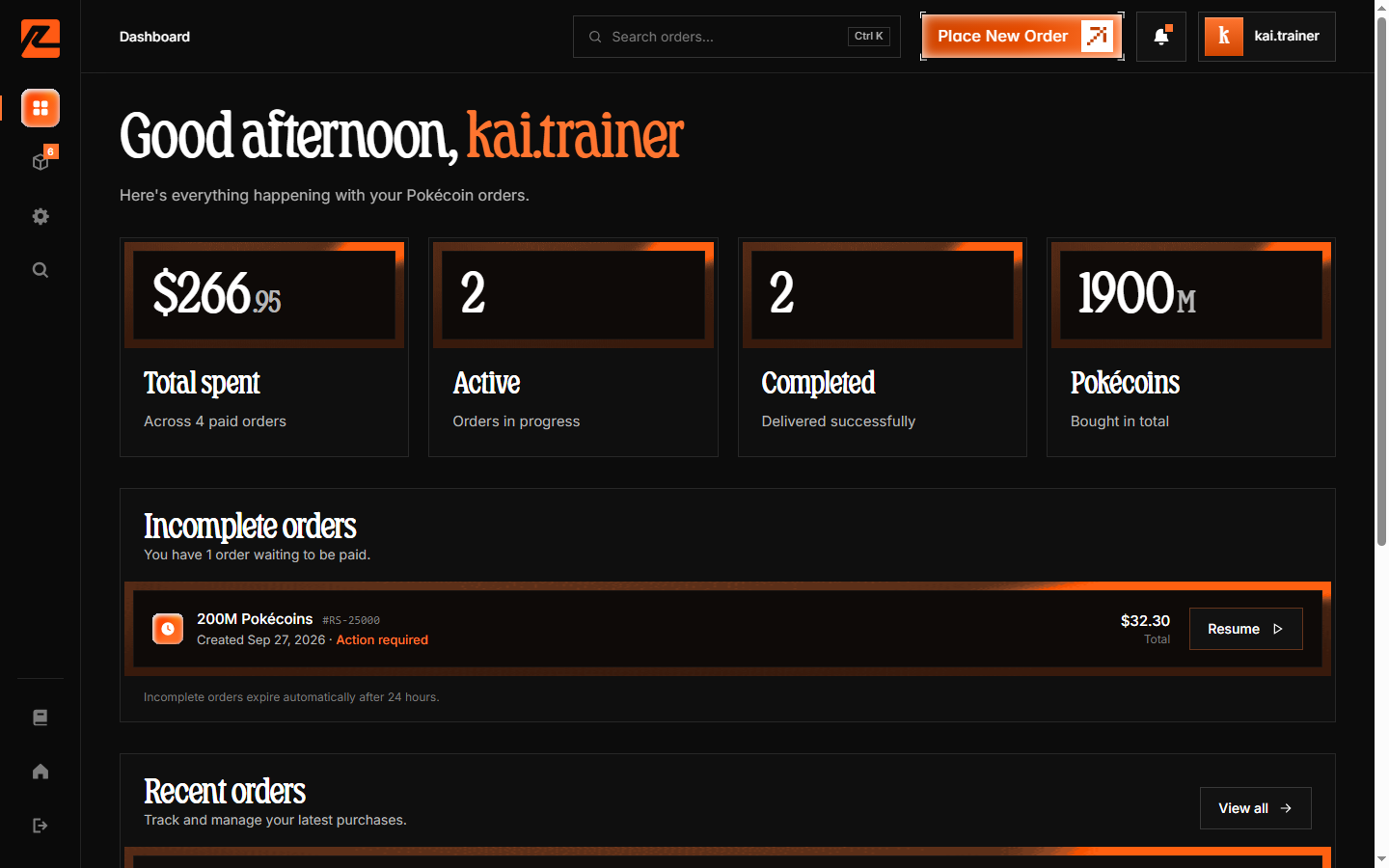Open View all recent orders
This screenshot has width=1389, height=868.
coord(1256,808)
